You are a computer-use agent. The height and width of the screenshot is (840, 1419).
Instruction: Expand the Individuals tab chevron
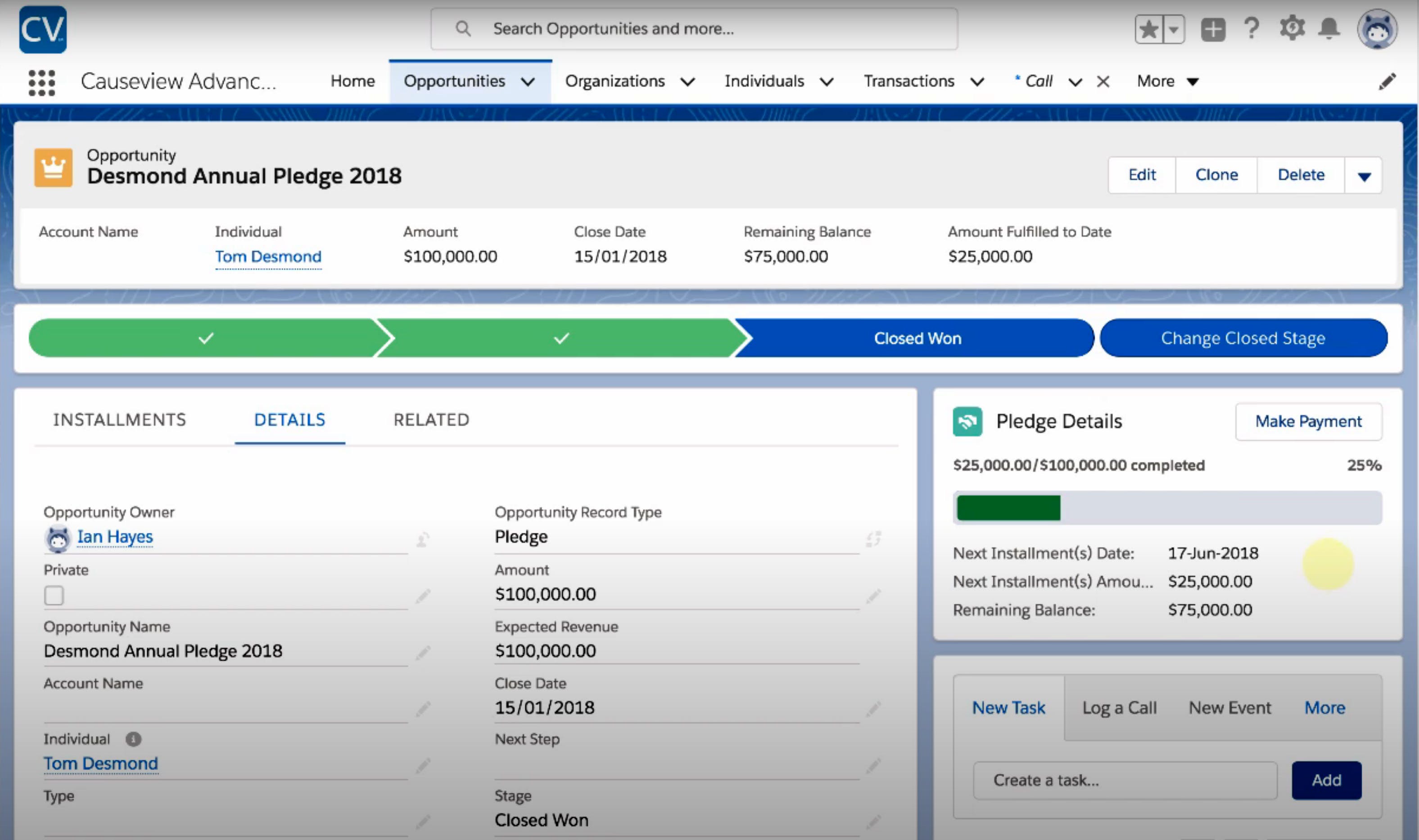pyautogui.click(x=827, y=82)
